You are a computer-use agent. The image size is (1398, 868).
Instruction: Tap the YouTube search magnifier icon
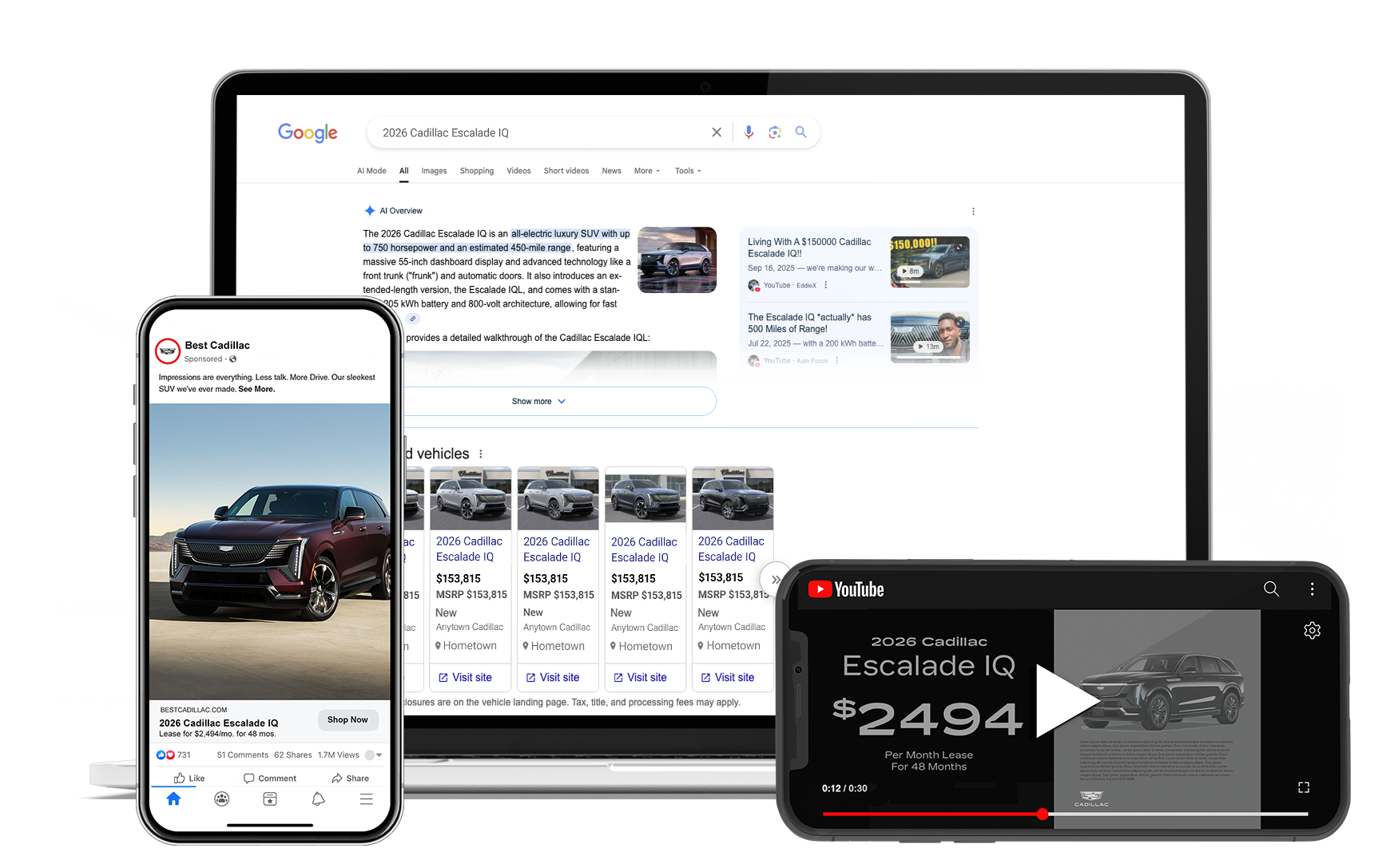click(x=1271, y=589)
